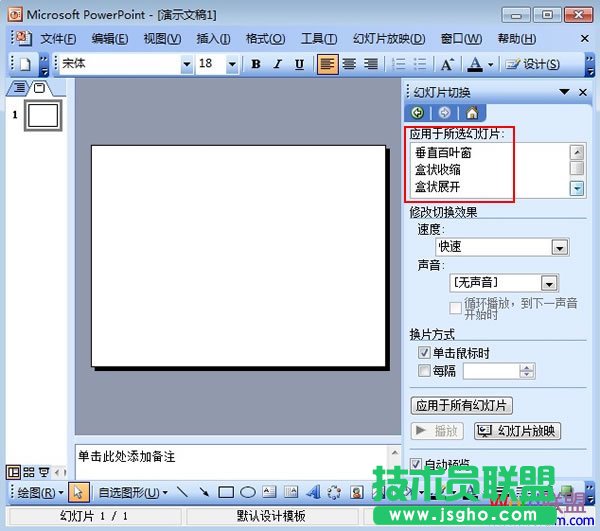Toggle bold formatting in the toolbar
Viewport: 600px width, 531px height.
pyautogui.click(x=255, y=64)
